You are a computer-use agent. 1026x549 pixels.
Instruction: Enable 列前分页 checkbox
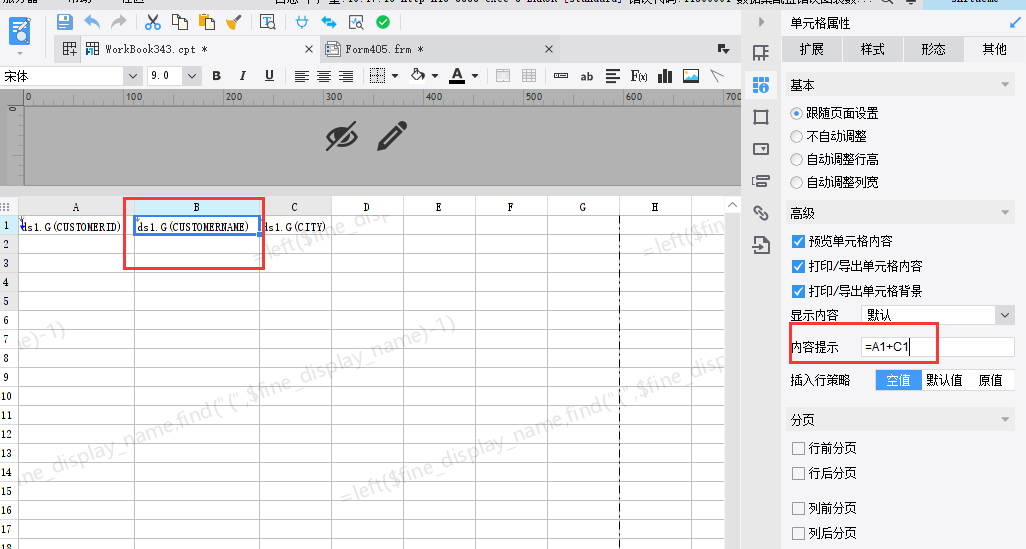point(798,508)
